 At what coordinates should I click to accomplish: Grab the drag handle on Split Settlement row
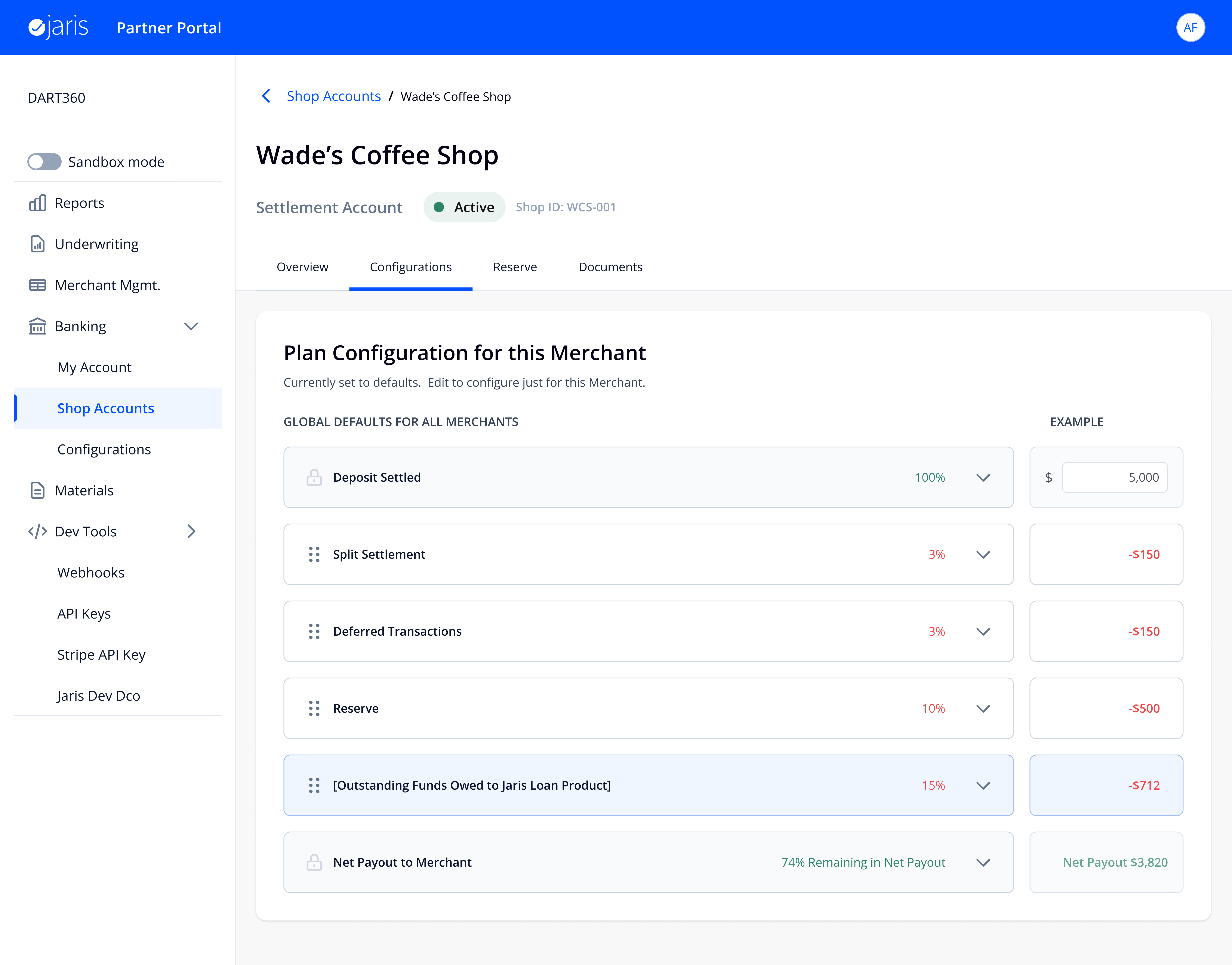[314, 554]
